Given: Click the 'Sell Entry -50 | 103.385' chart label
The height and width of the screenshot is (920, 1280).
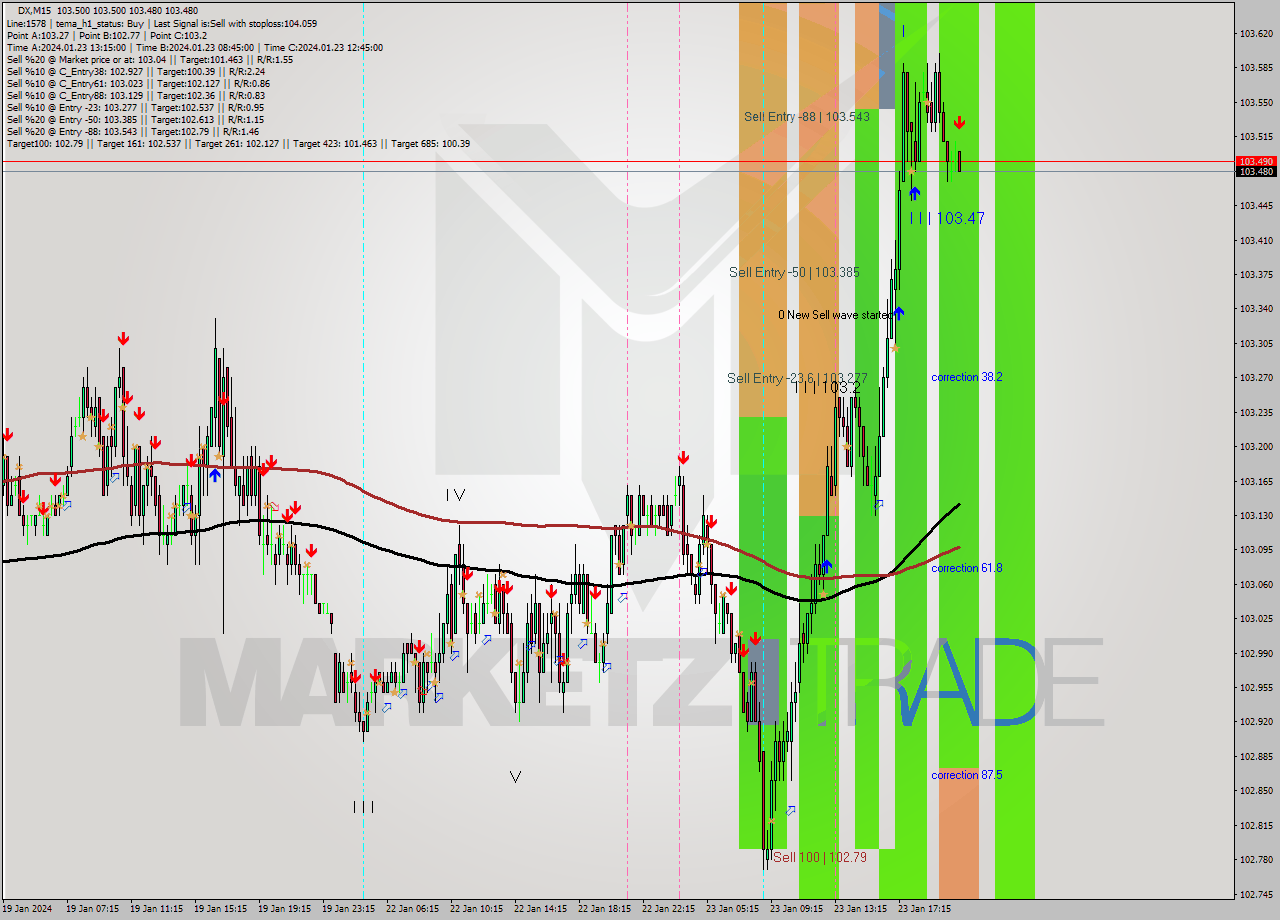Looking at the screenshot, I should (794, 272).
